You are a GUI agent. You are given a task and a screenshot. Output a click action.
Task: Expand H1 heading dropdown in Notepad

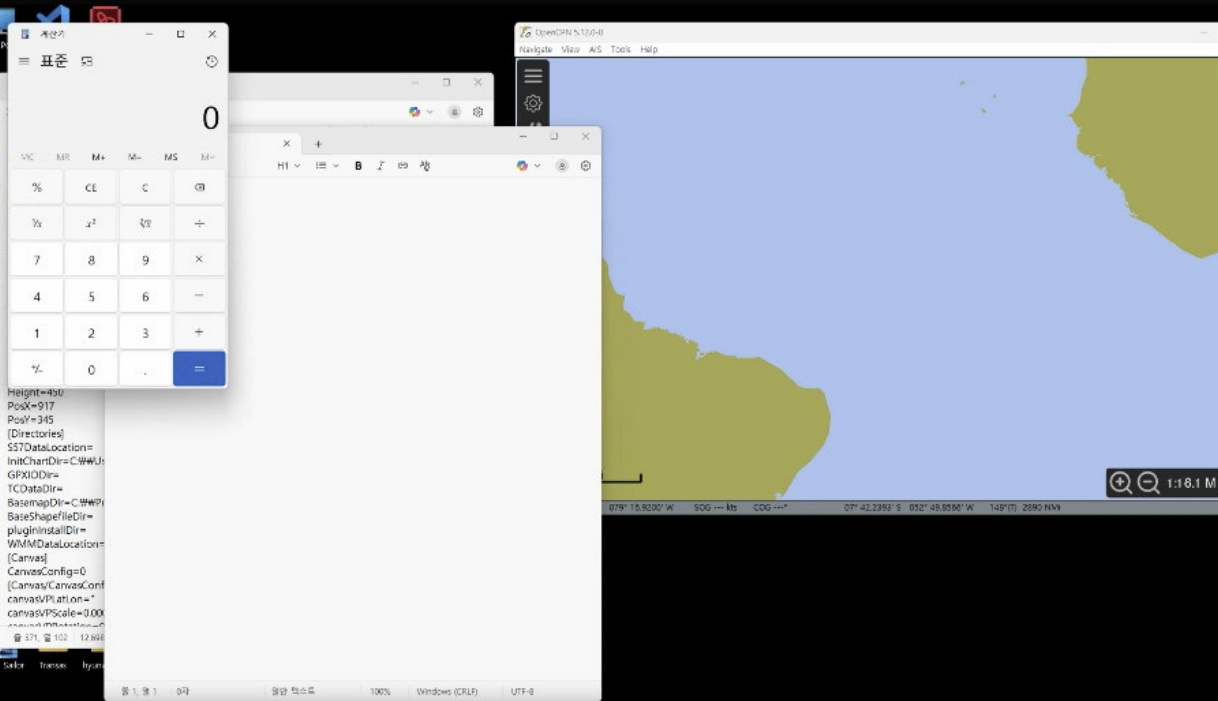point(289,166)
